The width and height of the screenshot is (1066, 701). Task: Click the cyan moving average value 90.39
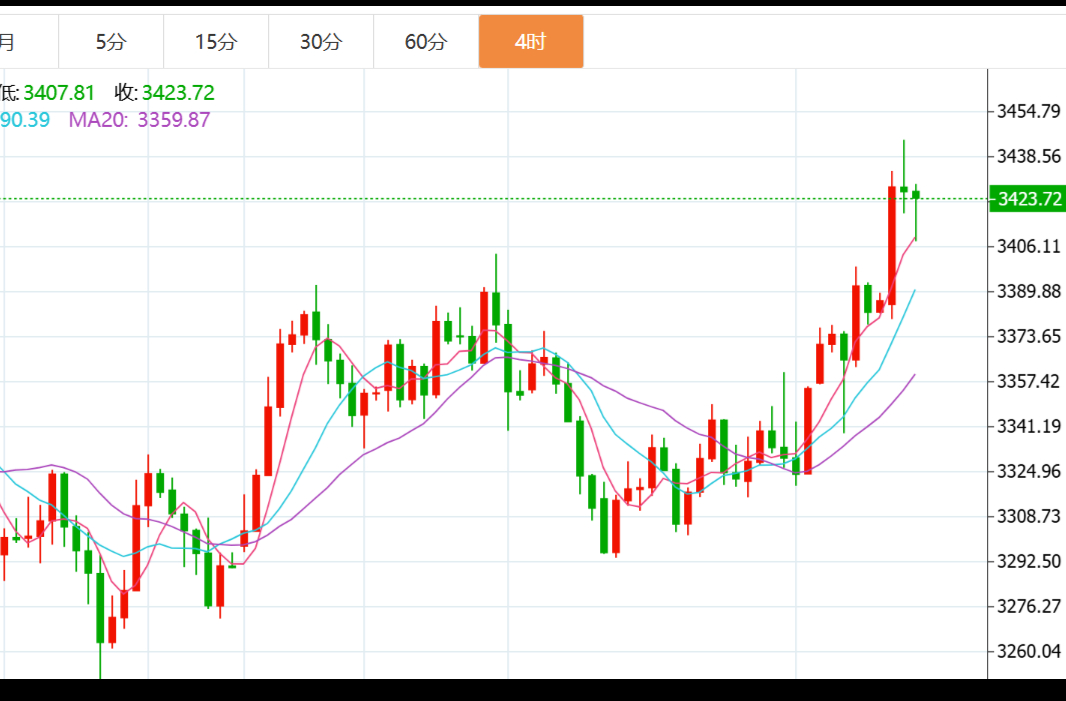[x=24, y=120]
